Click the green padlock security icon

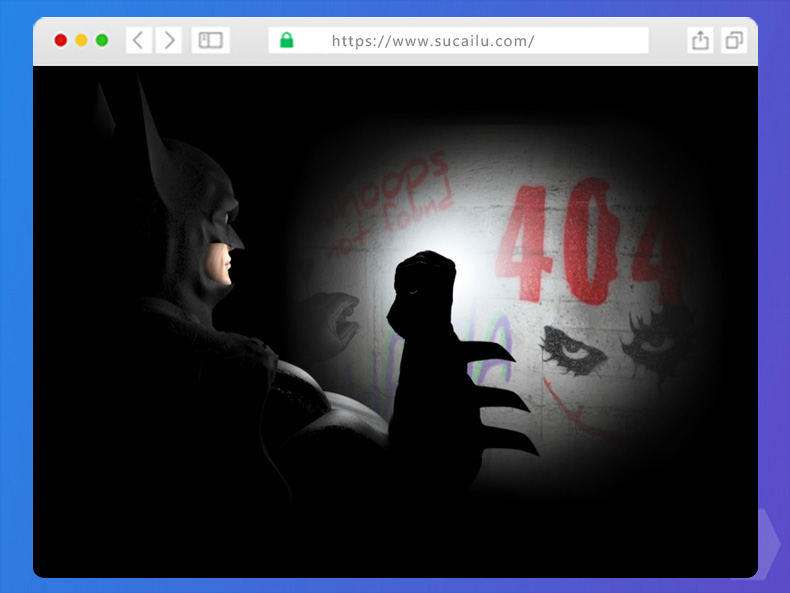point(287,40)
